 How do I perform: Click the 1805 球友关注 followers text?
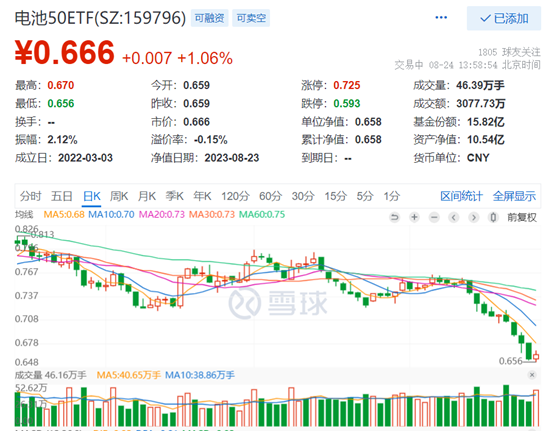click(x=509, y=52)
